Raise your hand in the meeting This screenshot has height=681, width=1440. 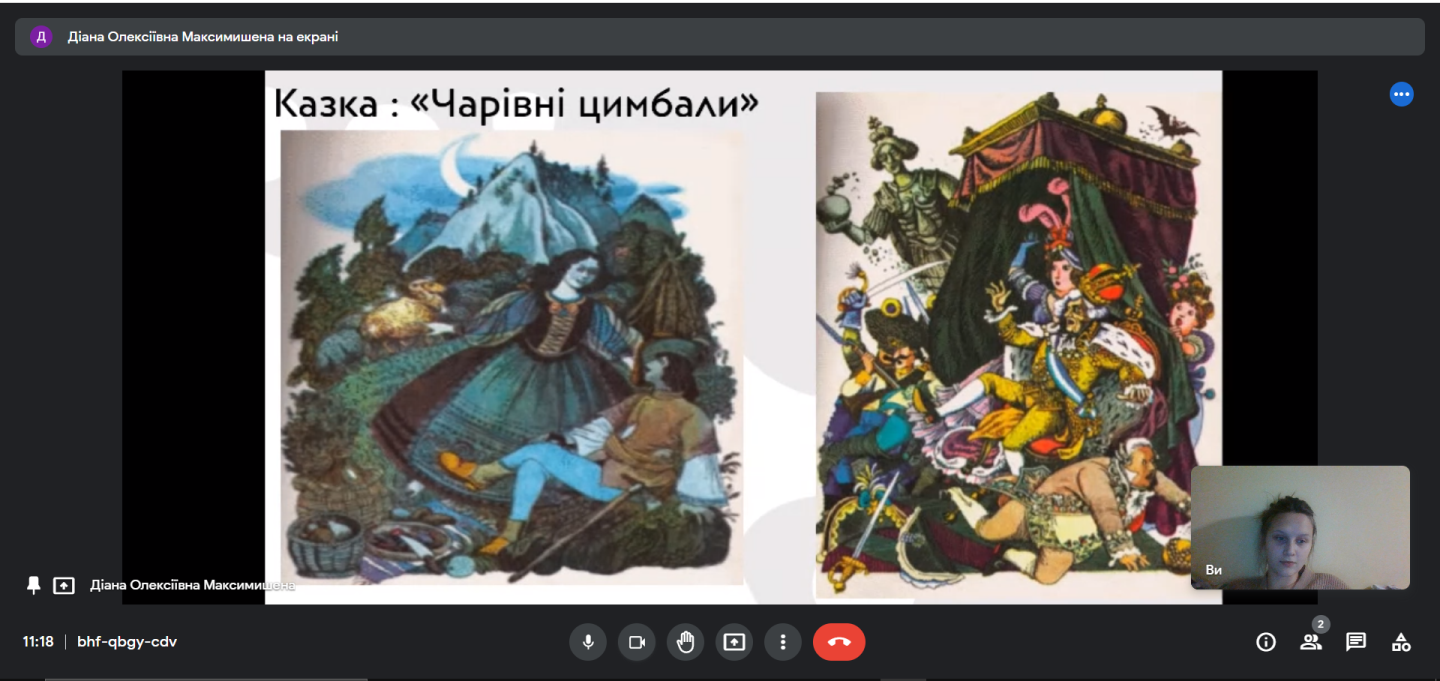(x=685, y=642)
